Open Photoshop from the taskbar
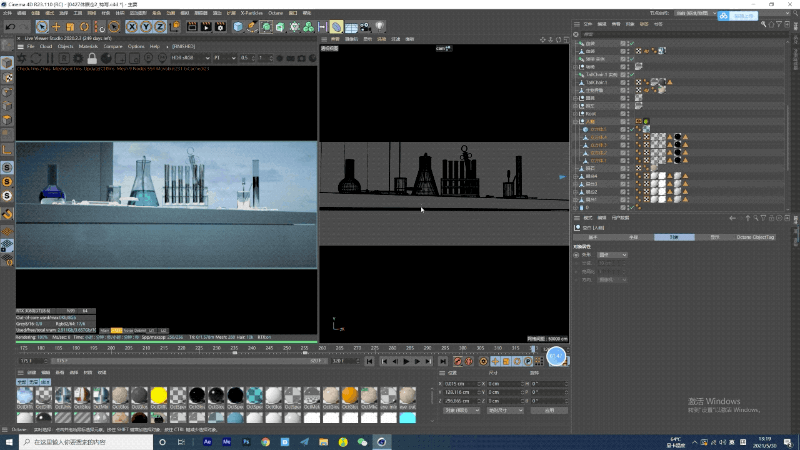The height and width of the screenshot is (450, 800). pos(246,442)
